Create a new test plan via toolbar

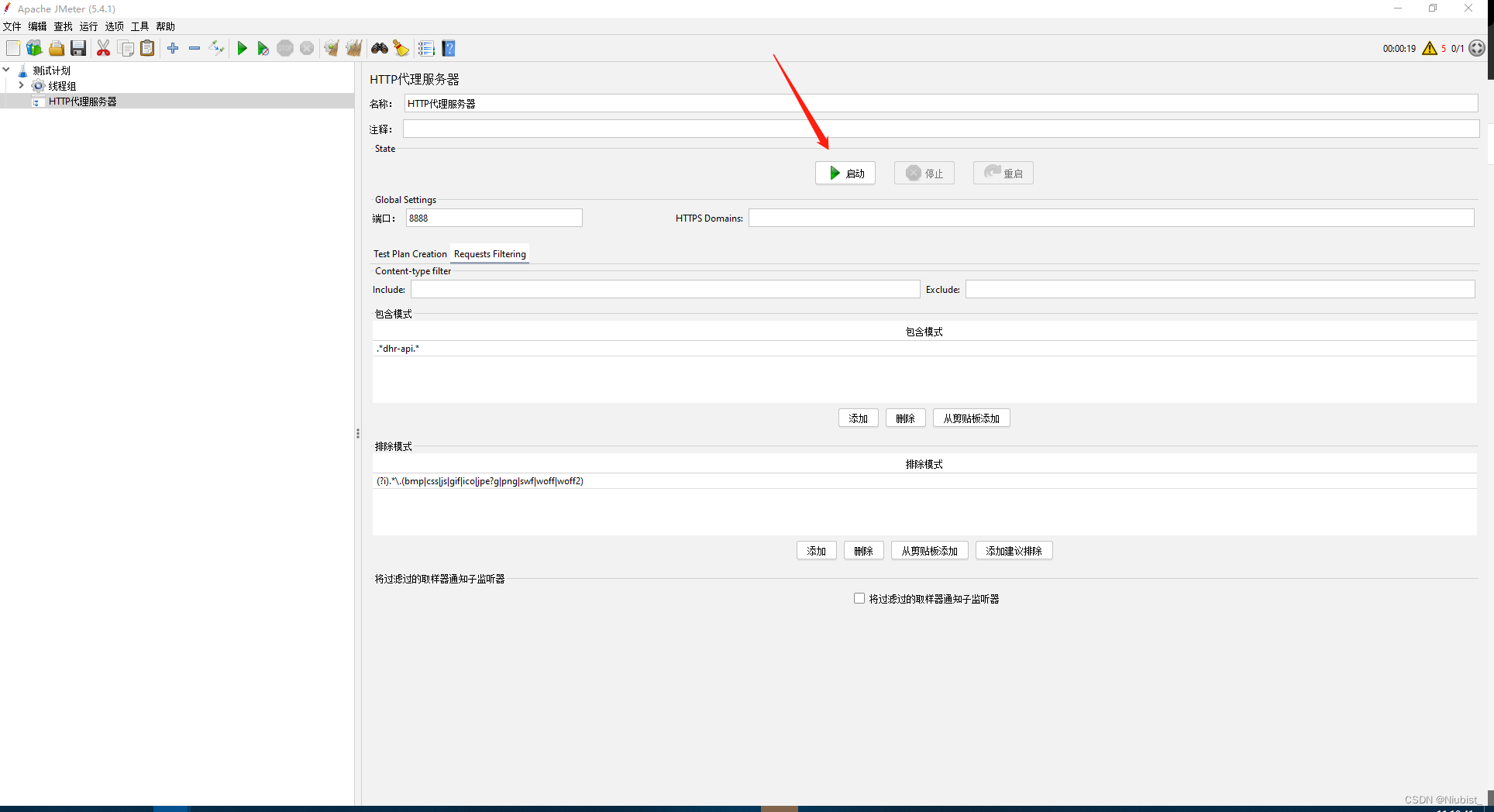click(x=13, y=48)
